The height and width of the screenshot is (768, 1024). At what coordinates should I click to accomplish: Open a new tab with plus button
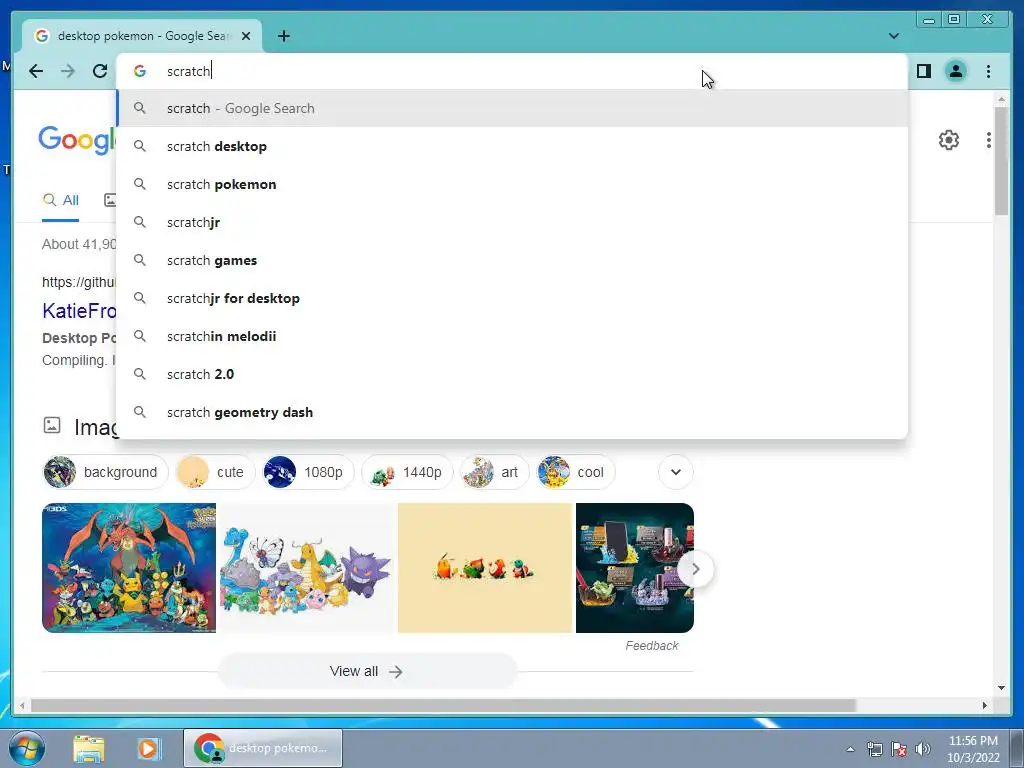click(x=283, y=36)
